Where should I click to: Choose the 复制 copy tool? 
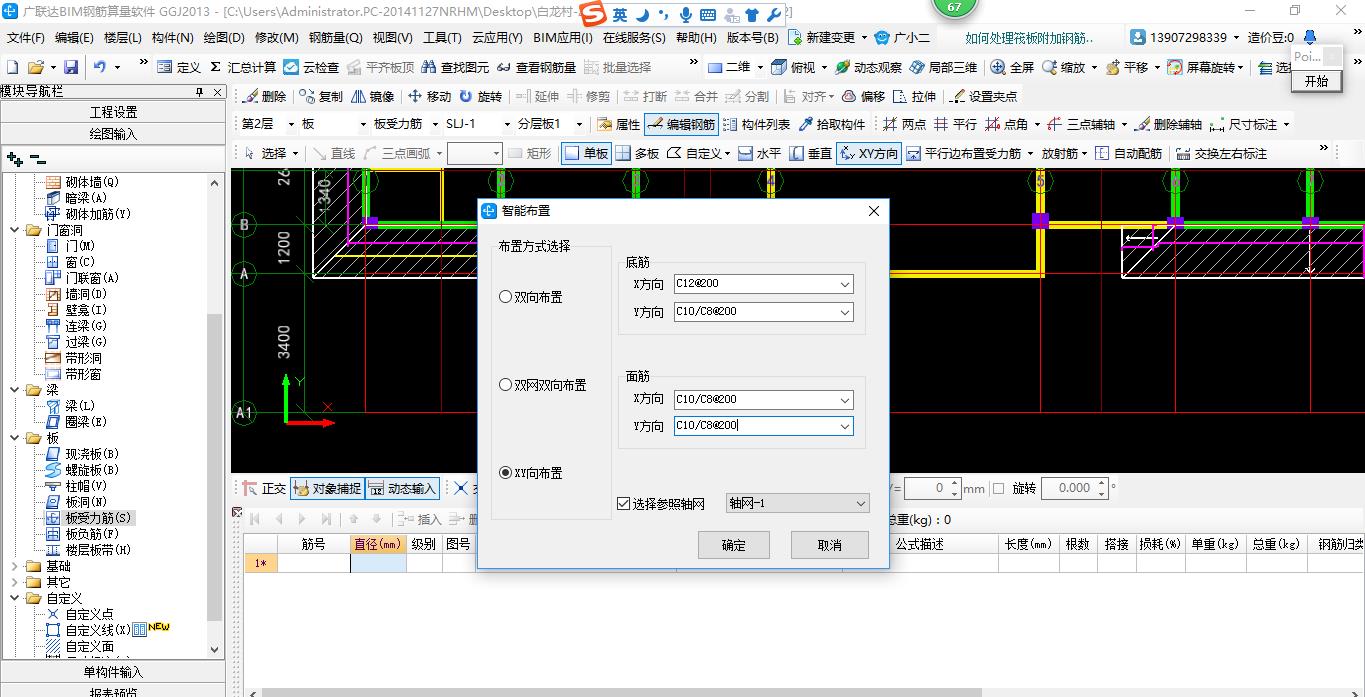[x=320, y=96]
